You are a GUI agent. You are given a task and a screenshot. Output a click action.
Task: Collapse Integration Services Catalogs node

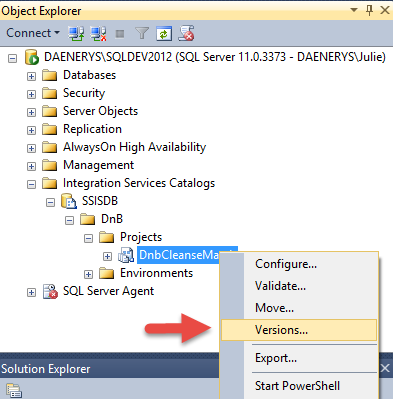pos(31,184)
